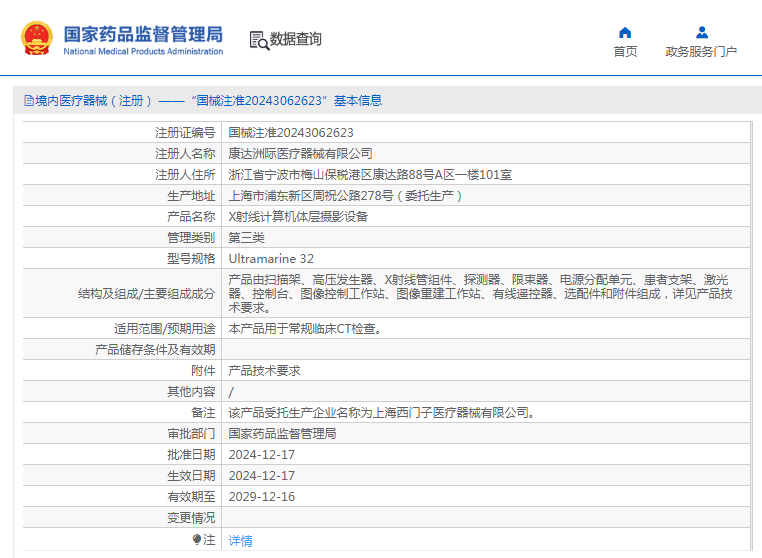Click the 产品储存条件及有效期 label
The image size is (762, 558).
tap(155, 350)
